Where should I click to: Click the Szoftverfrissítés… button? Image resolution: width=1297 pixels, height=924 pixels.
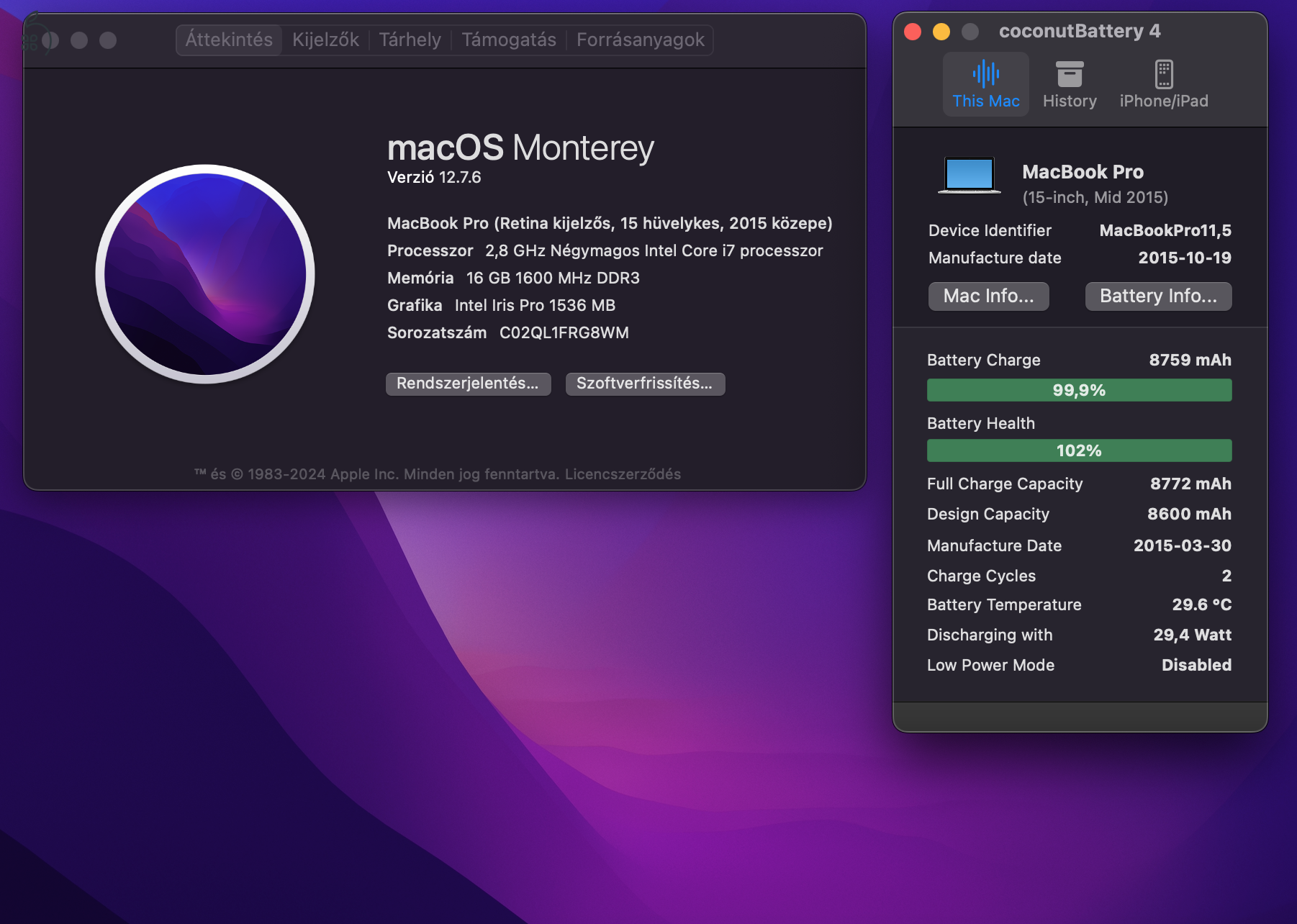tap(645, 384)
